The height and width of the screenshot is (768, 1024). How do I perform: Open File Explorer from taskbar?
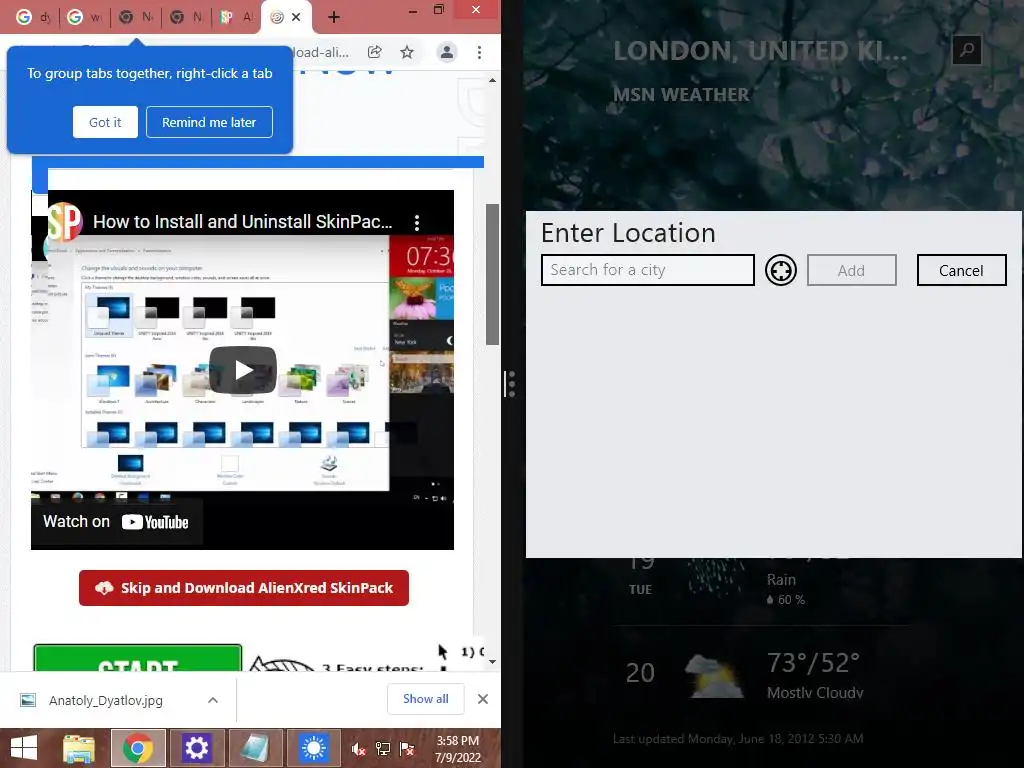click(79, 748)
